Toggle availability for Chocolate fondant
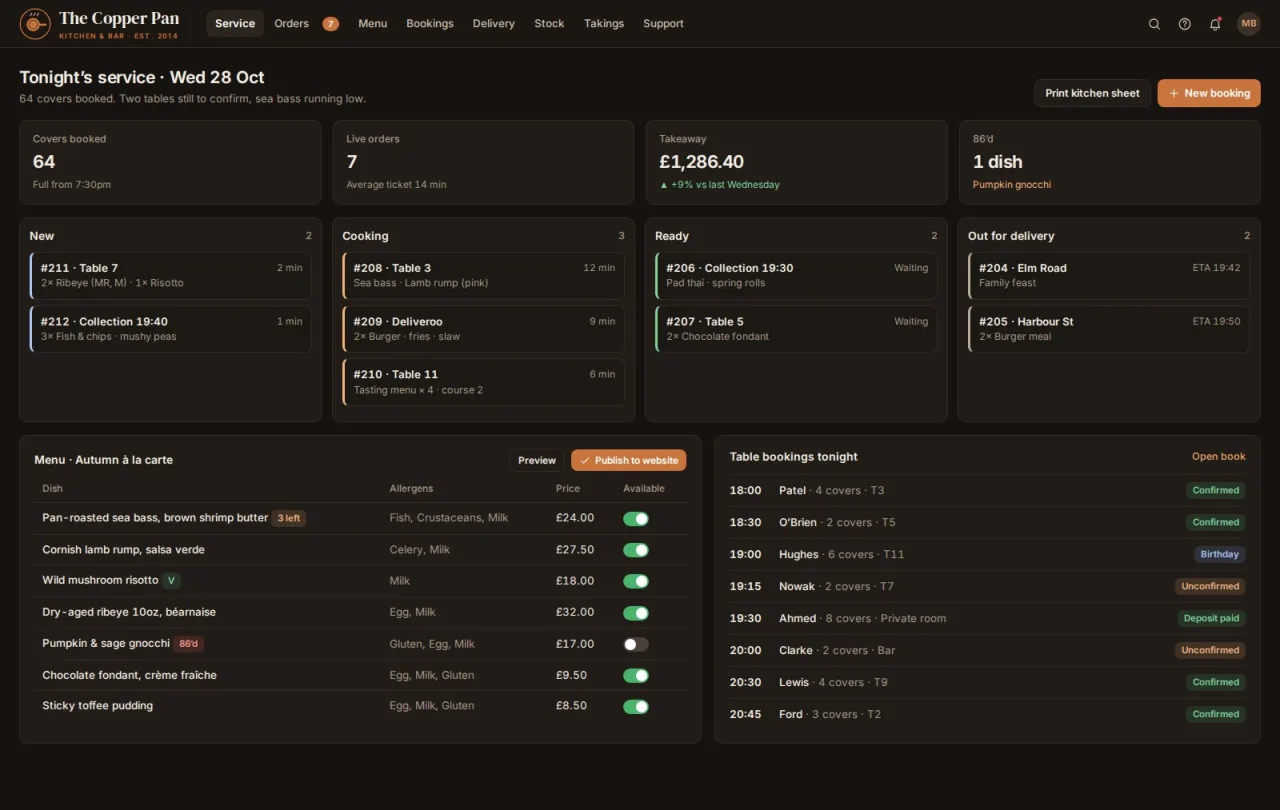This screenshot has width=1280, height=810. click(x=636, y=675)
